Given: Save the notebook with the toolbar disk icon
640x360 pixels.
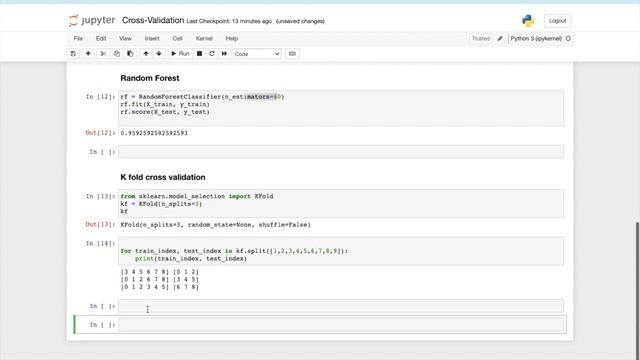Looking at the screenshot, I should 73,54.
